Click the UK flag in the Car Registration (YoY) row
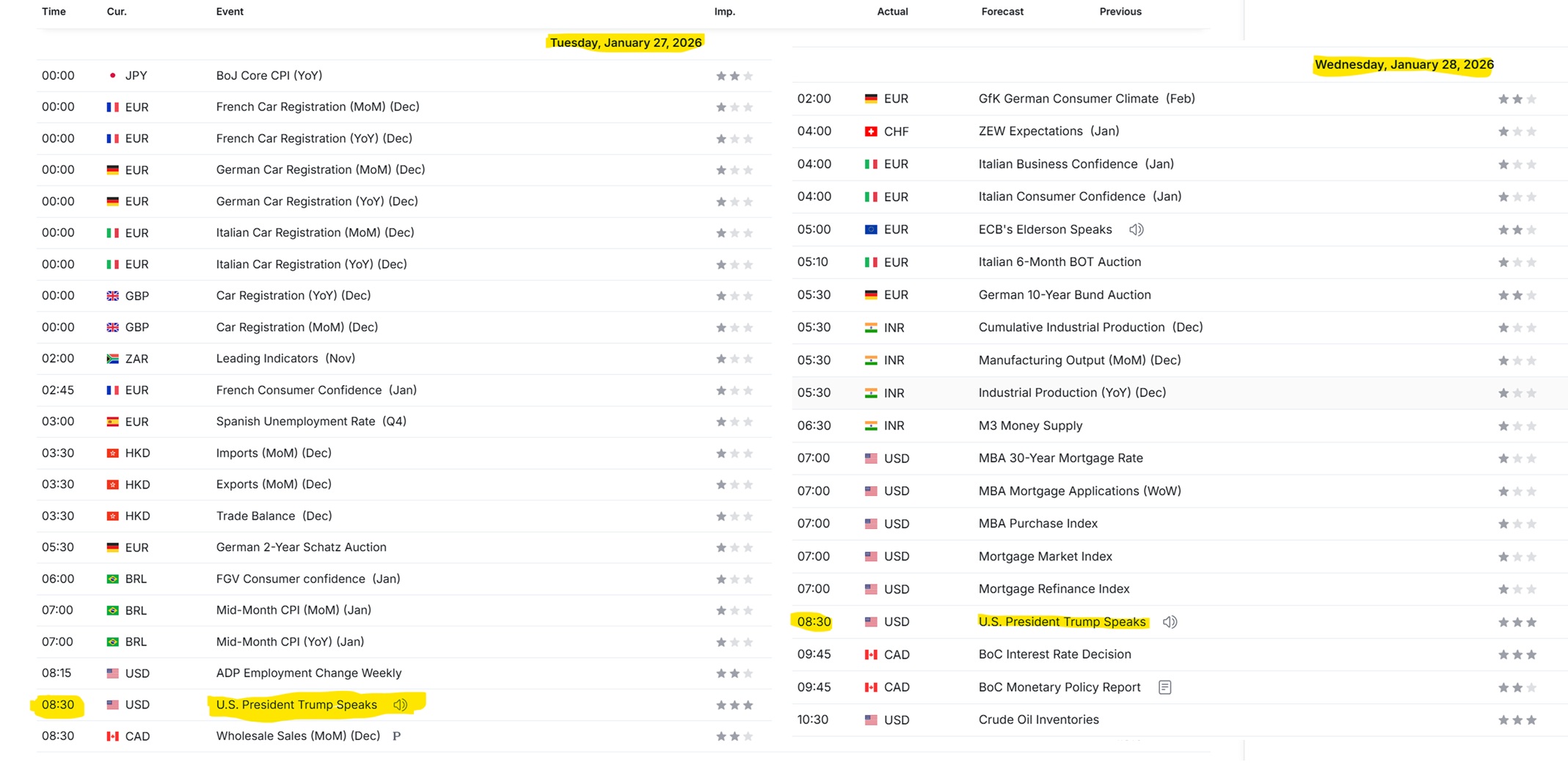Image resolution: width=1568 pixels, height=773 pixels. 112,296
